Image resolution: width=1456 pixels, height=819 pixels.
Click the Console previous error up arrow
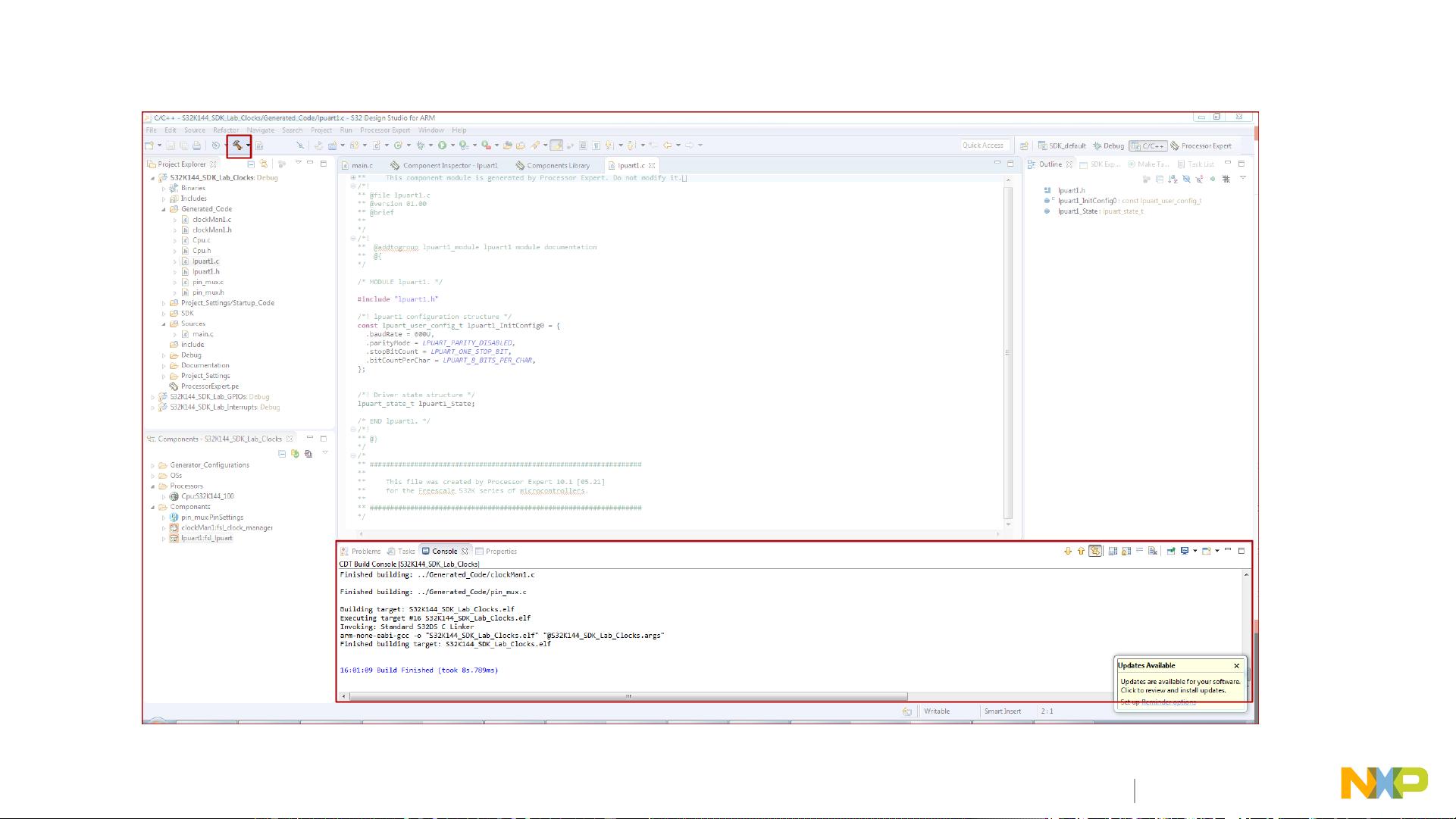point(1081,551)
